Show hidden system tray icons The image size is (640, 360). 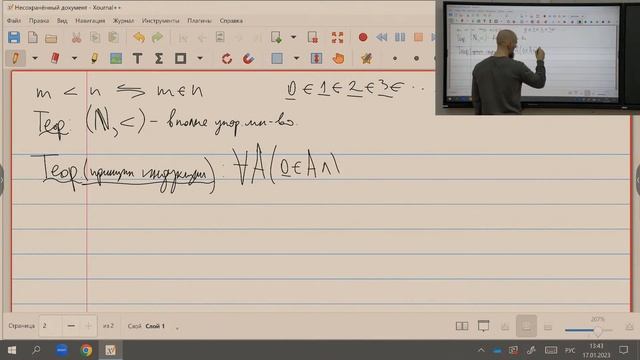click(481, 350)
